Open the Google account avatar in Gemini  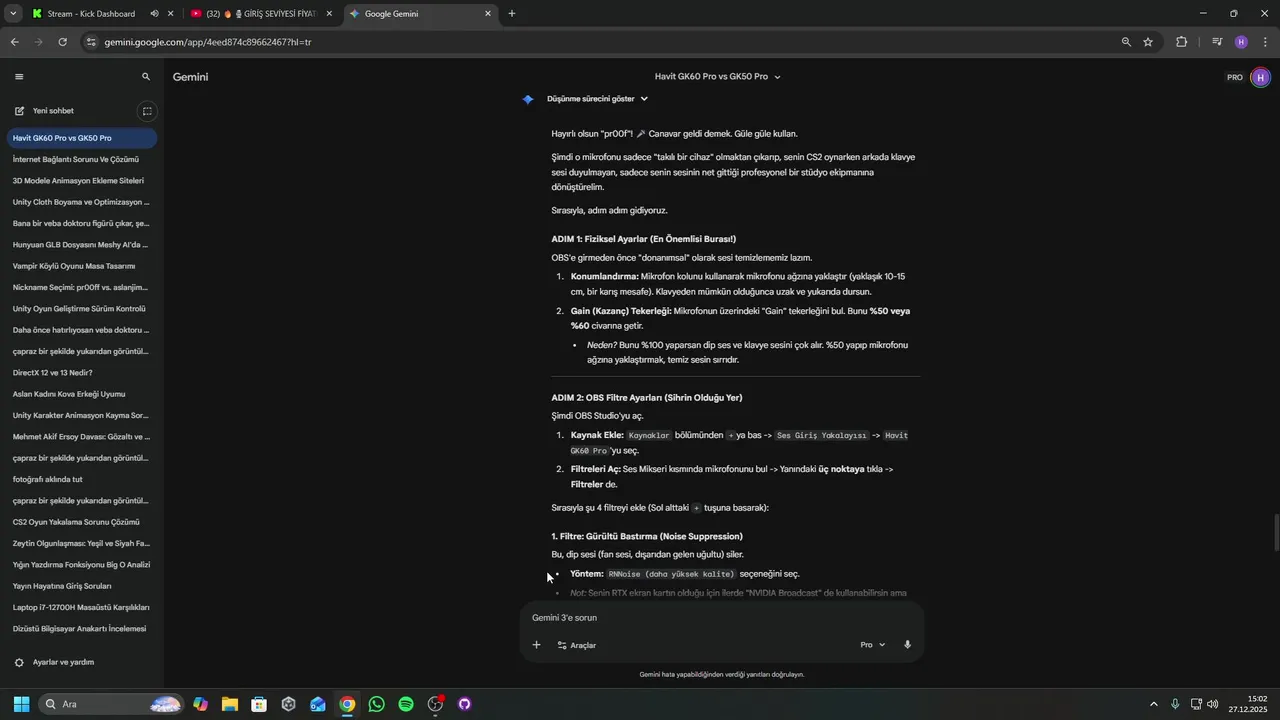1260,77
